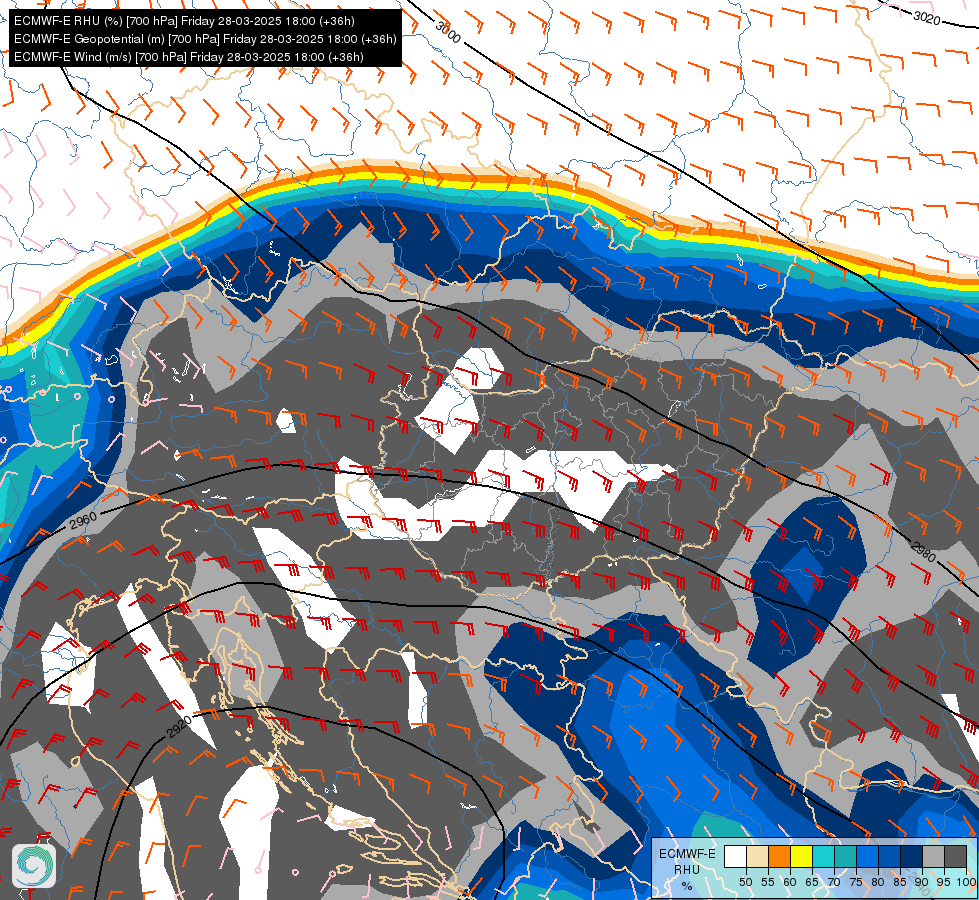Click the legend tick label 80
This screenshot has width=979, height=900.
[x=878, y=882]
